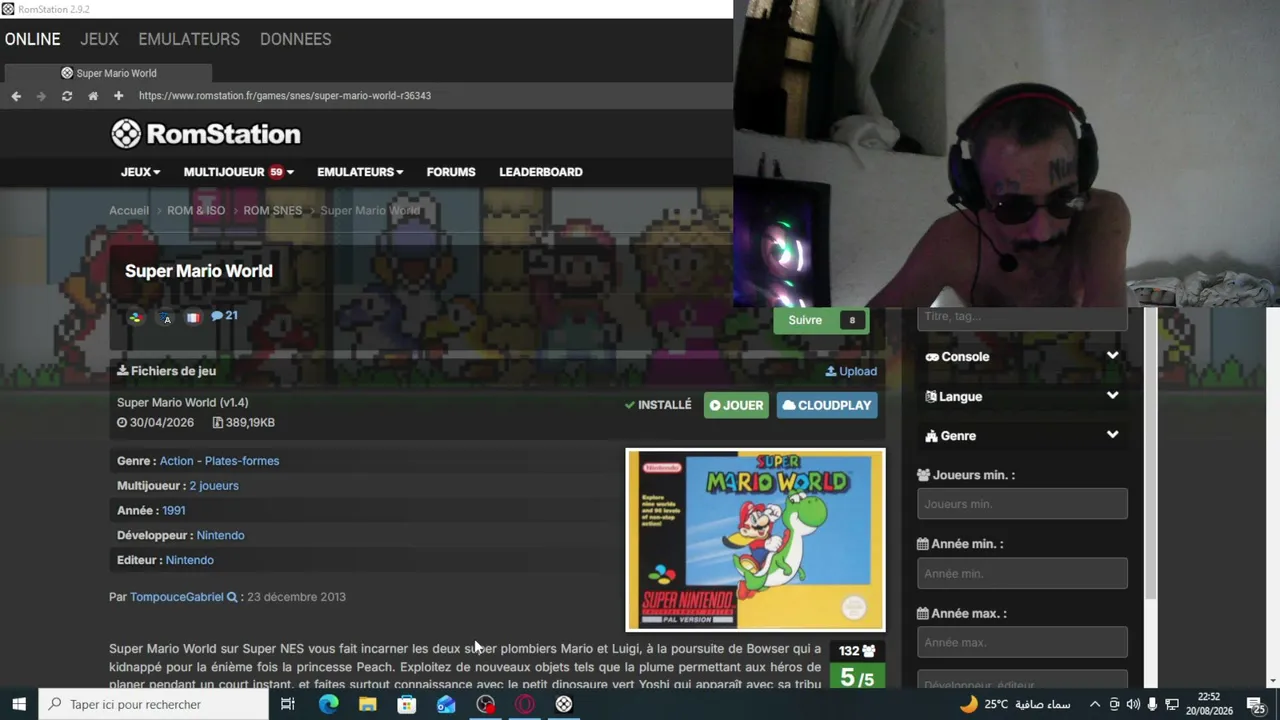Open the TompouceGabriel profile link
1280x720 pixels.
point(177,597)
